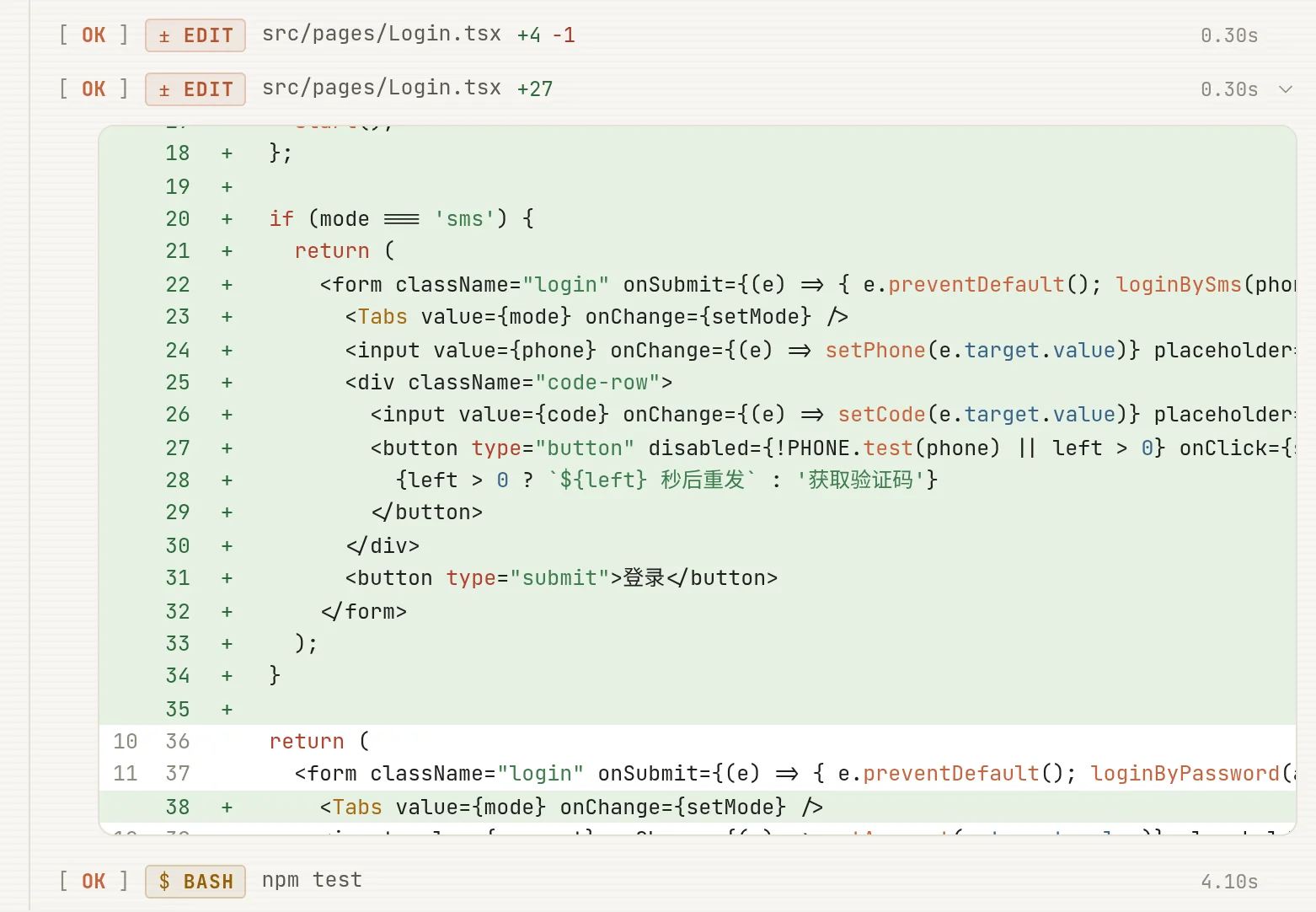Click old line number 10 in the gutter
1316x912 pixels.
pyautogui.click(x=126, y=742)
